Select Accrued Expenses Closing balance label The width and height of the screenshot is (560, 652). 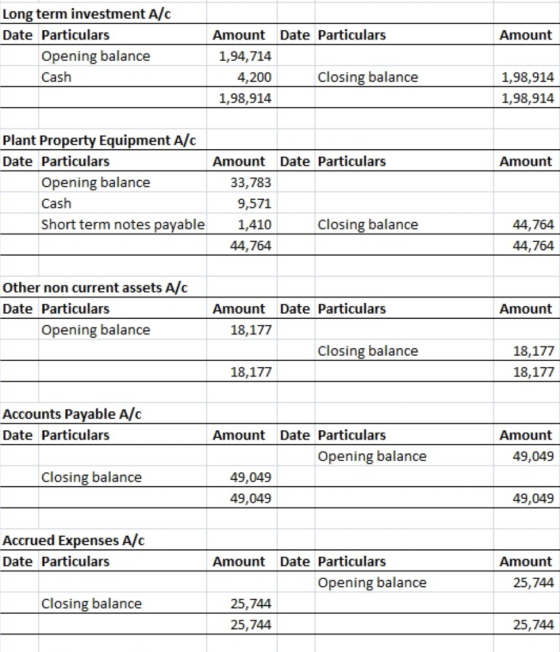pos(91,603)
